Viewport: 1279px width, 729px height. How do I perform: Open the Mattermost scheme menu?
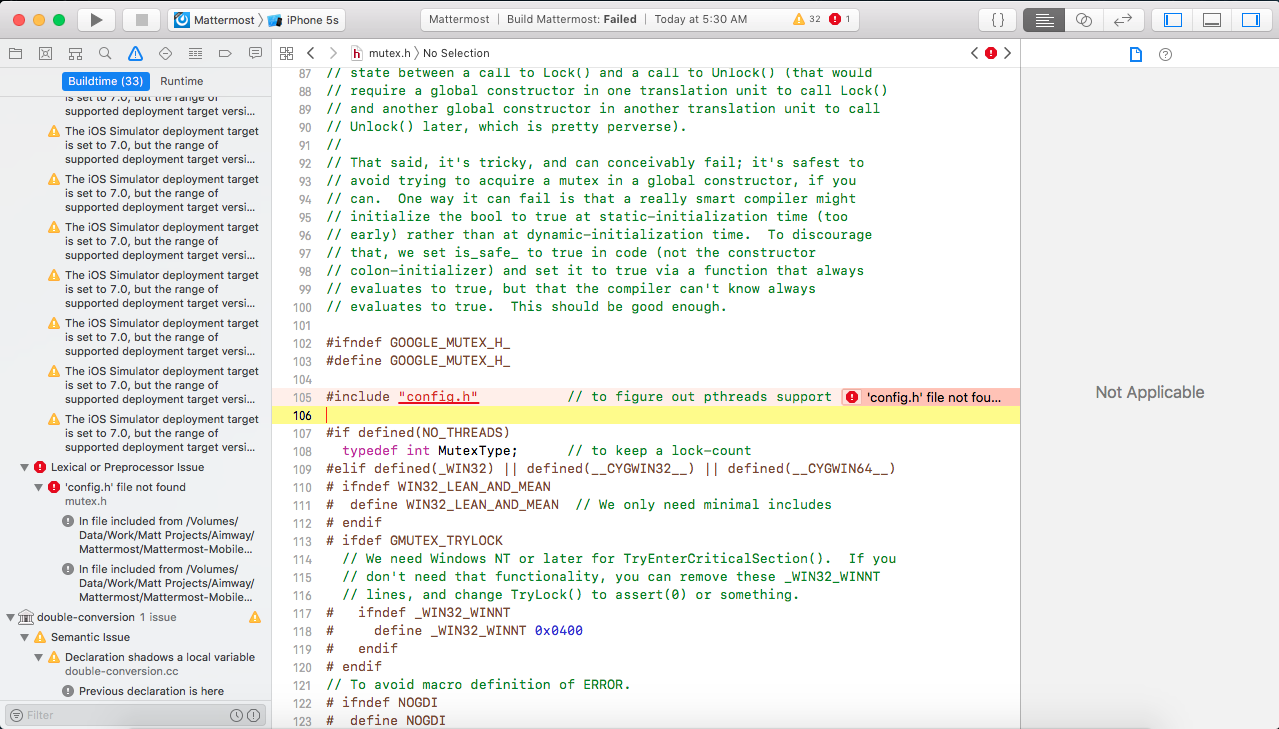(223, 18)
